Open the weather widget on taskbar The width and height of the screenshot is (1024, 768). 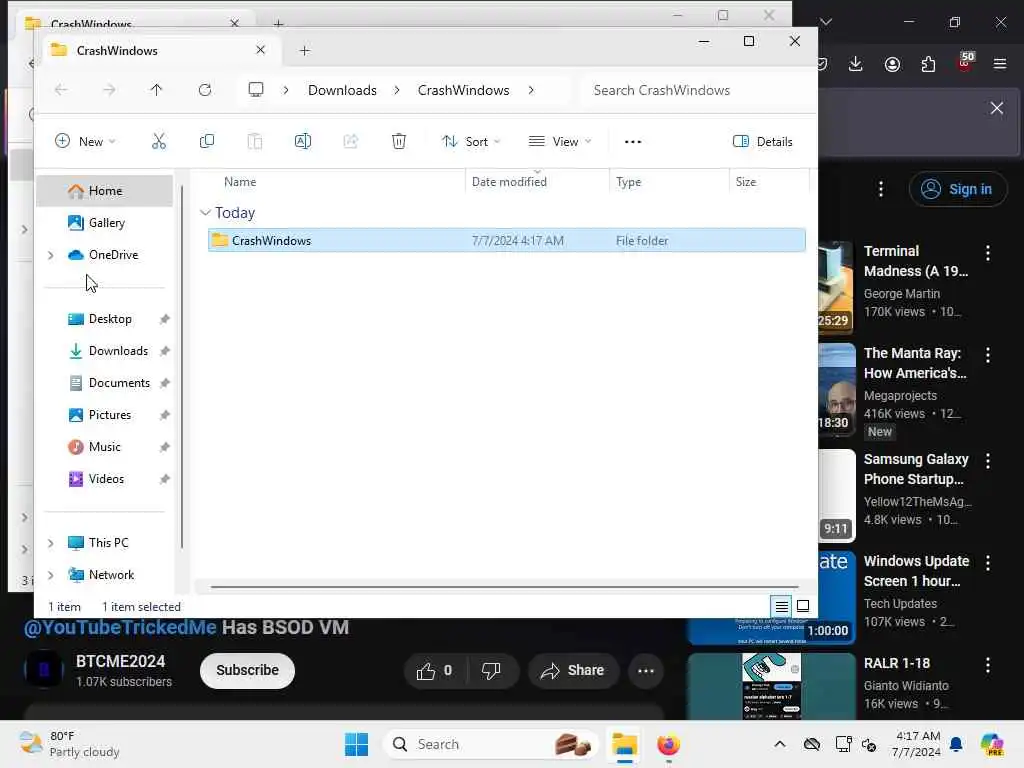click(69, 744)
